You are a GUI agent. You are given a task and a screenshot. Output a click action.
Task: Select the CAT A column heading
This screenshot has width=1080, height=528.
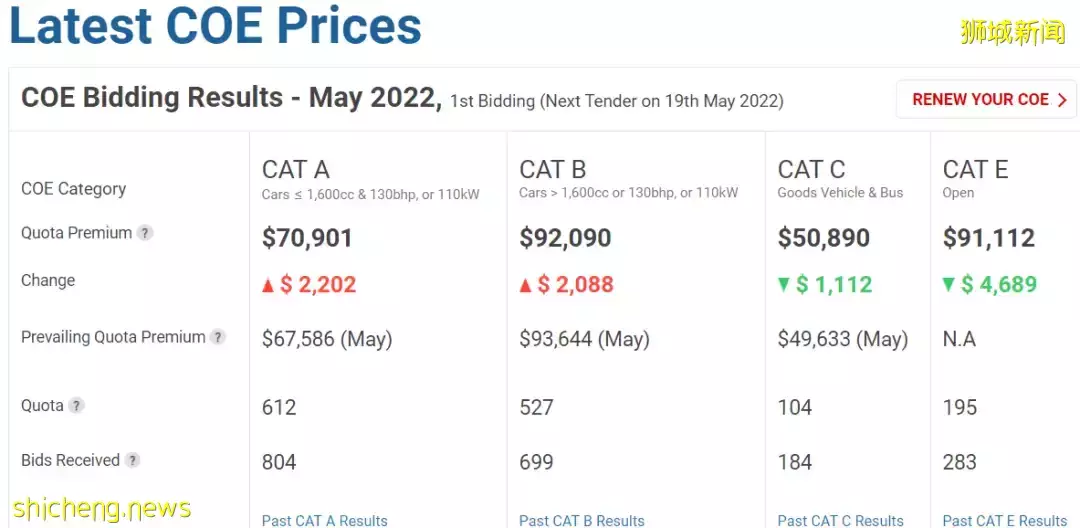pyautogui.click(x=296, y=170)
